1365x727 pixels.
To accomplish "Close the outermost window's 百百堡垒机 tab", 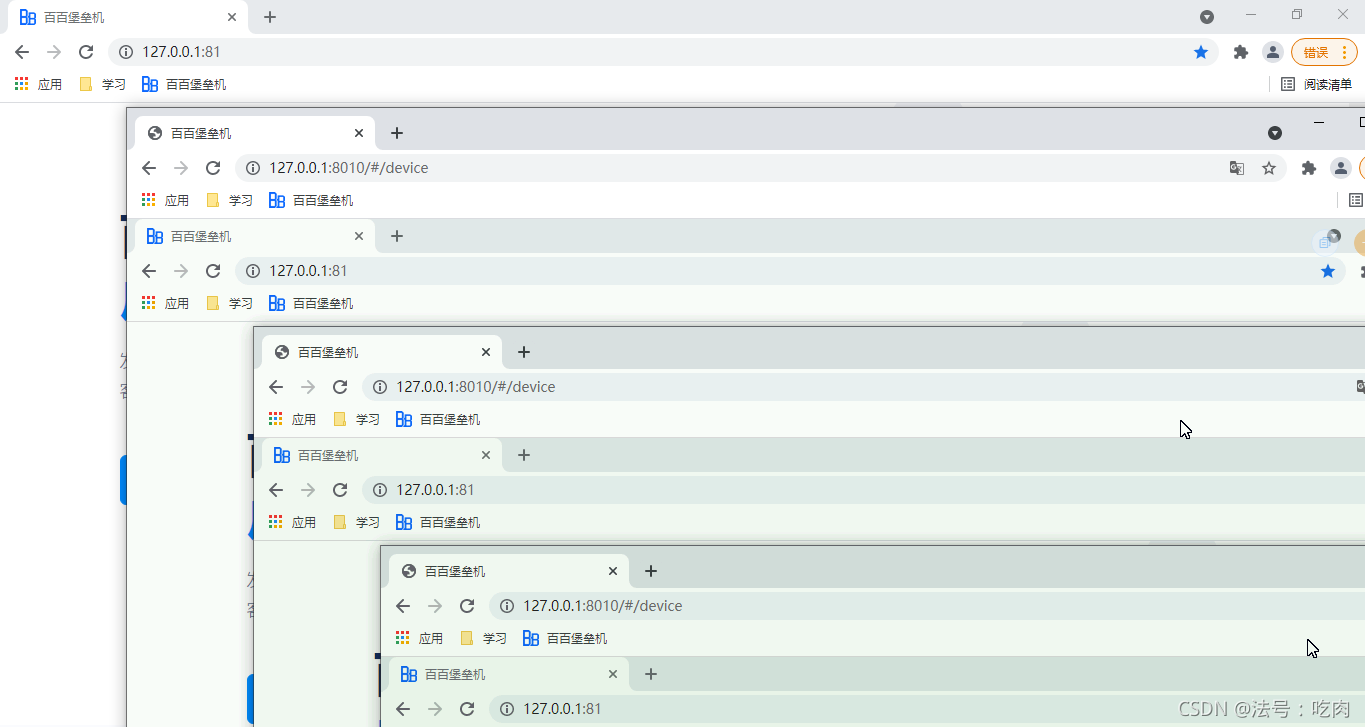I will tap(232, 17).
